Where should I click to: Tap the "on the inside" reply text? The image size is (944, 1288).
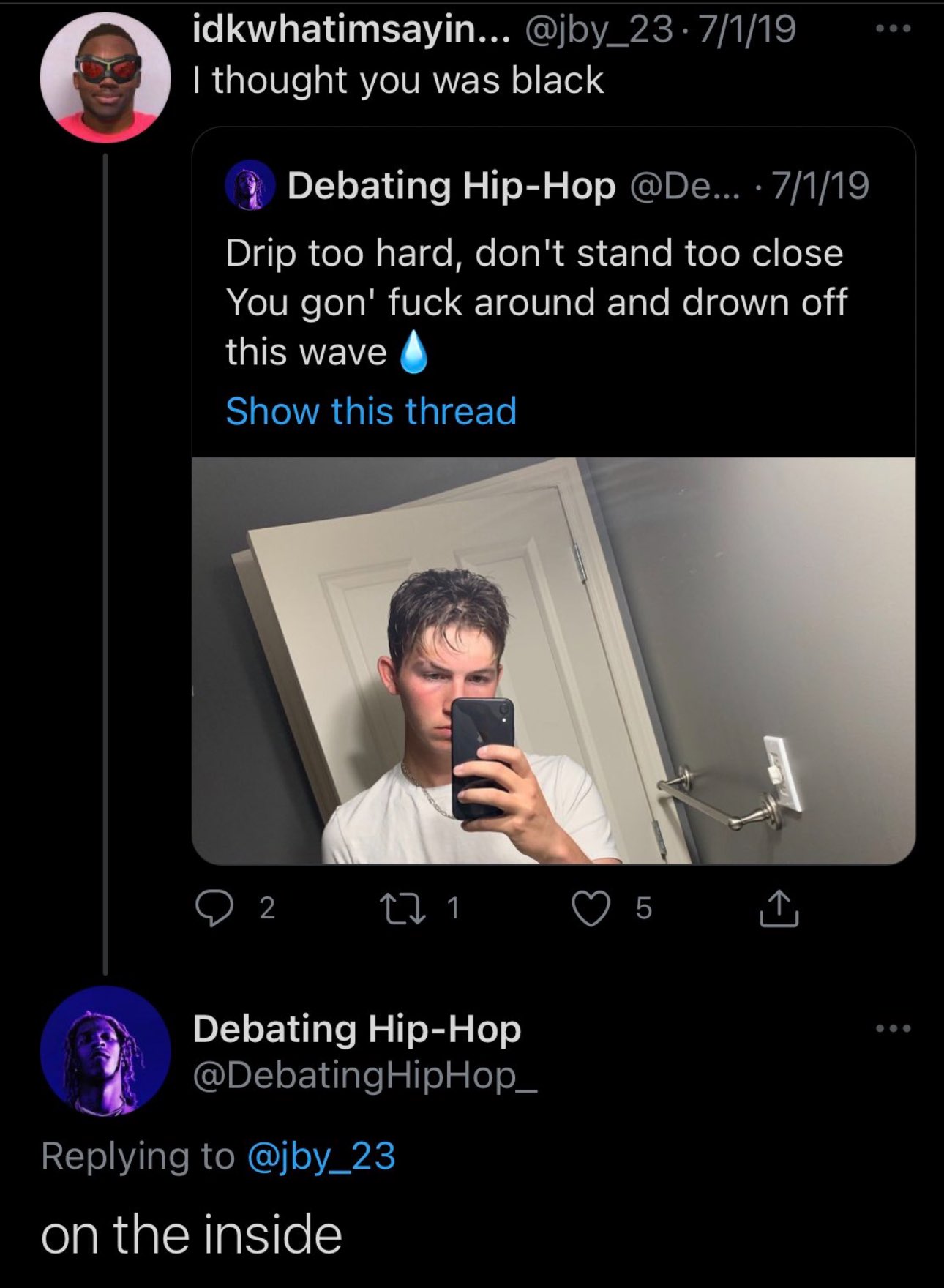[x=192, y=1235]
